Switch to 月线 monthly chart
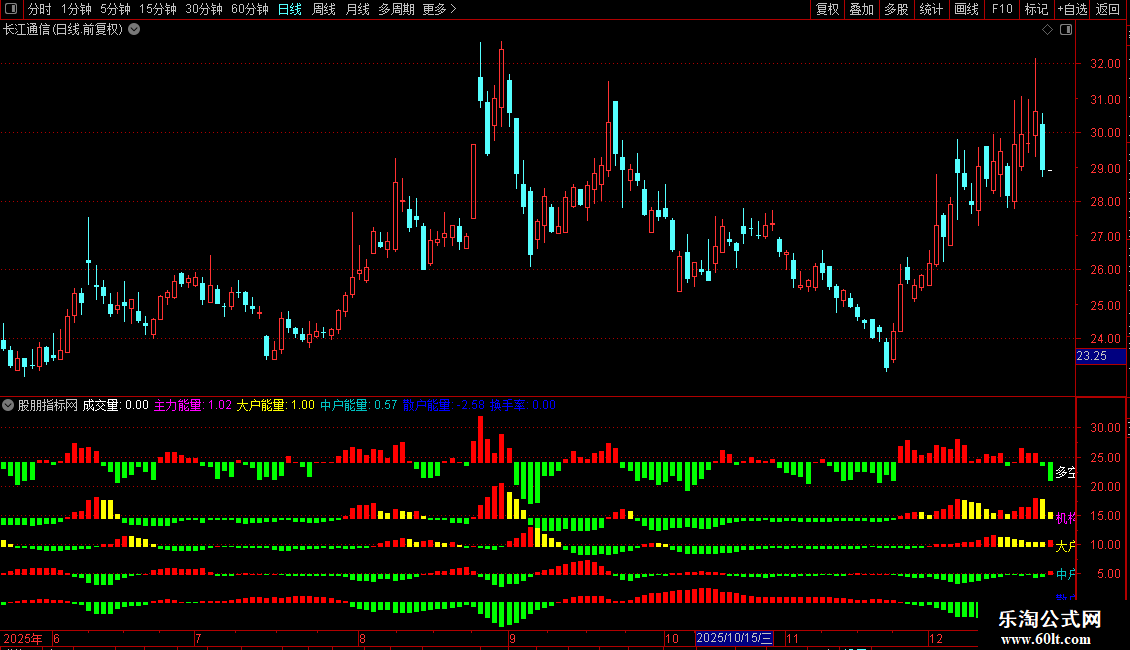Image resolution: width=1130 pixels, height=650 pixels. (x=357, y=9)
